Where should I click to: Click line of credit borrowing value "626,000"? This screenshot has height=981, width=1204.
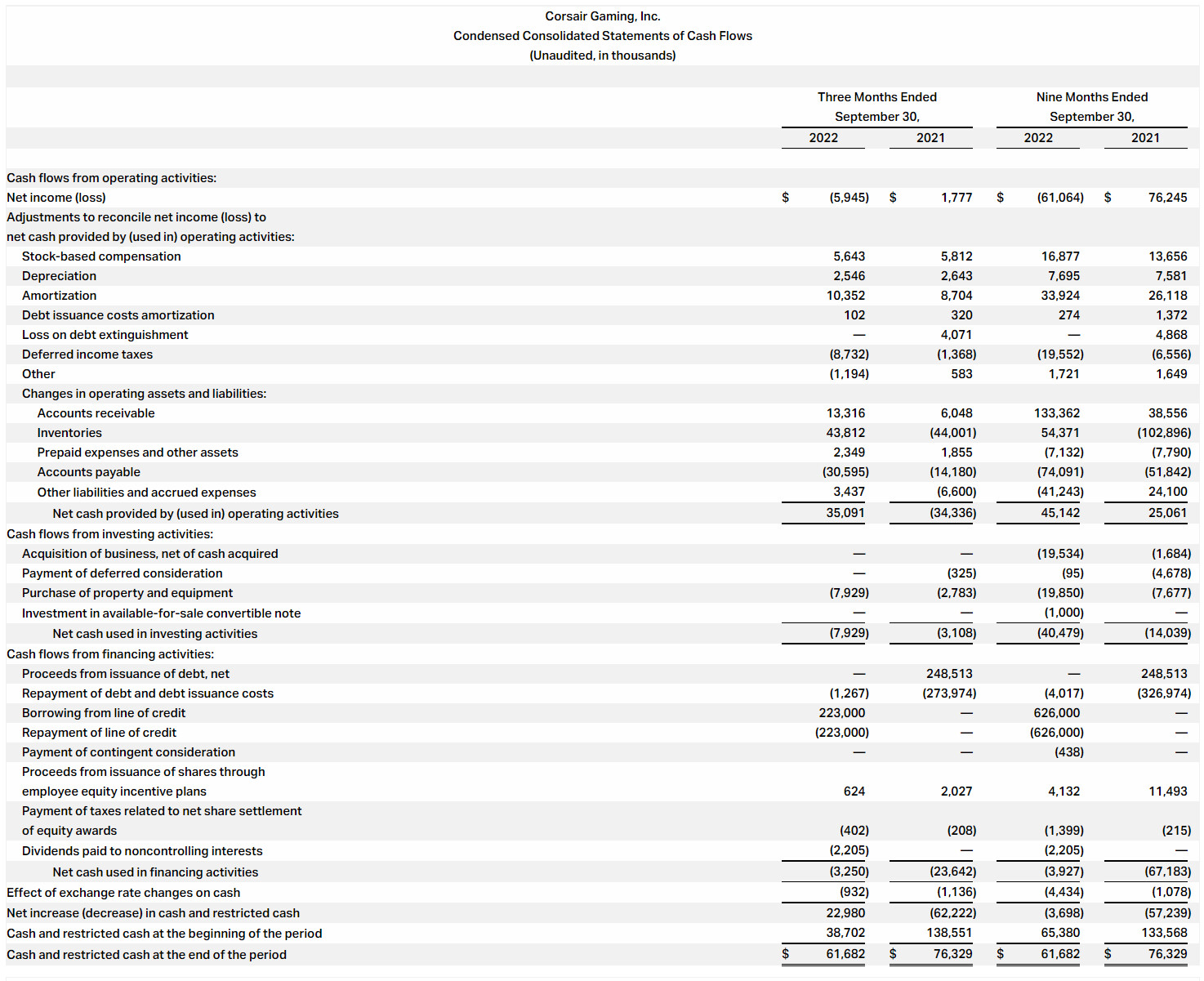click(1057, 713)
